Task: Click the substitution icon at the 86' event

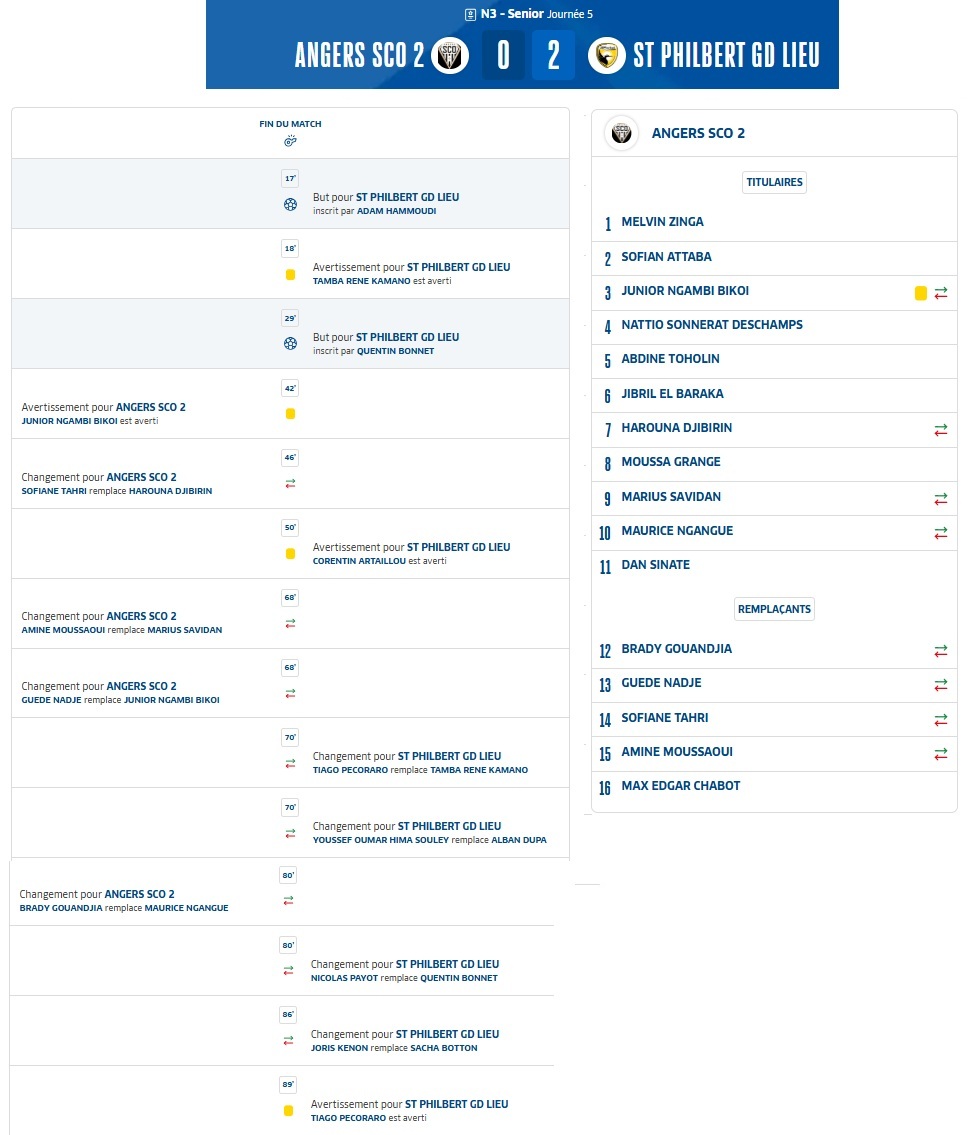Action: pos(288,1040)
